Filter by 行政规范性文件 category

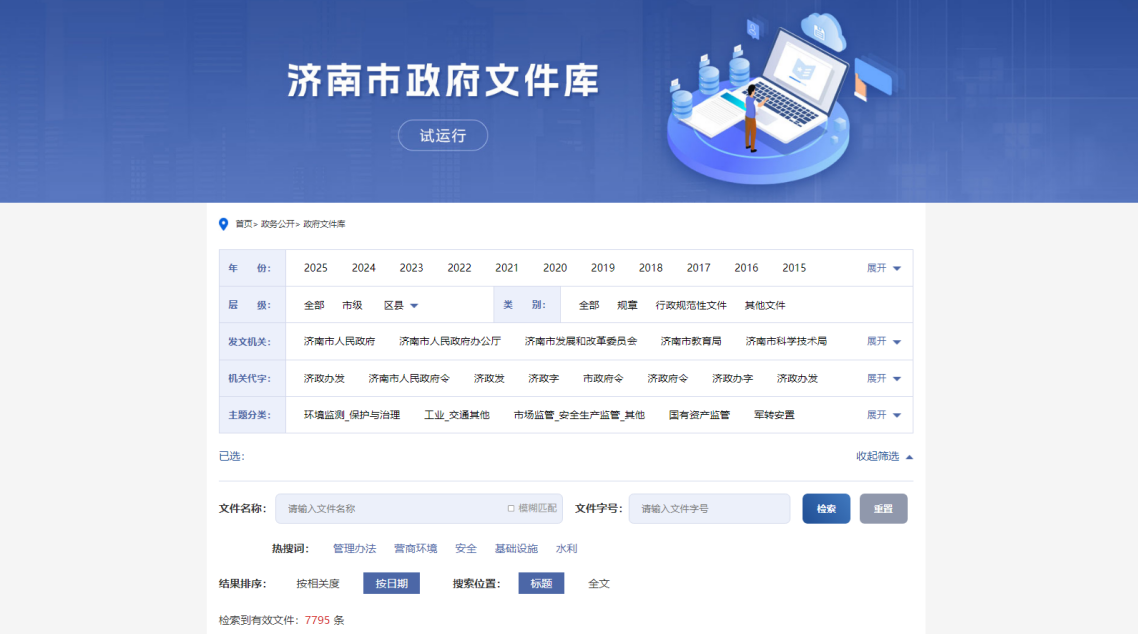[x=691, y=306]
